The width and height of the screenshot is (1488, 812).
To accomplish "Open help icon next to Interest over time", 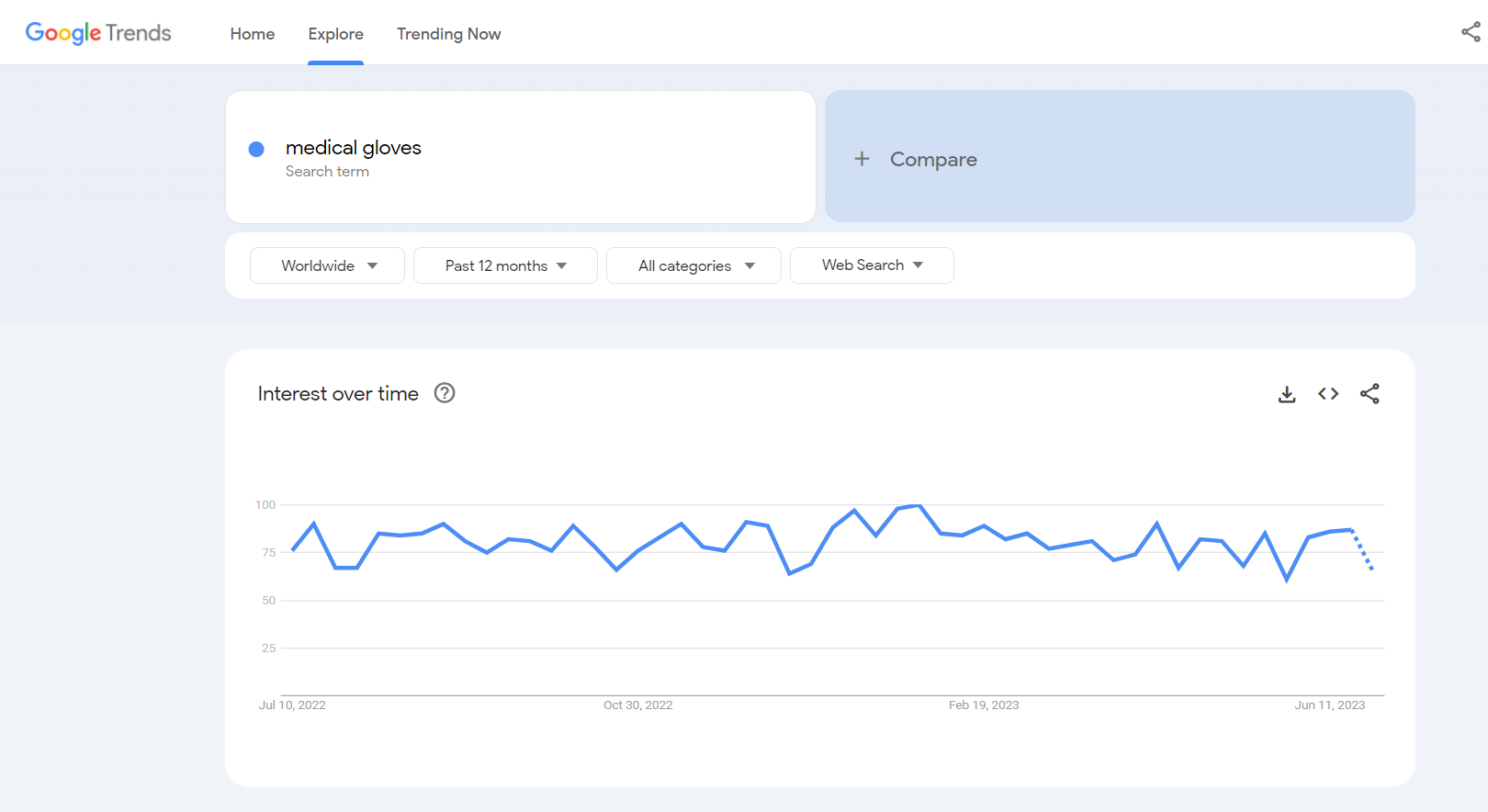I will pyautogui.click(x=445, y=393).
